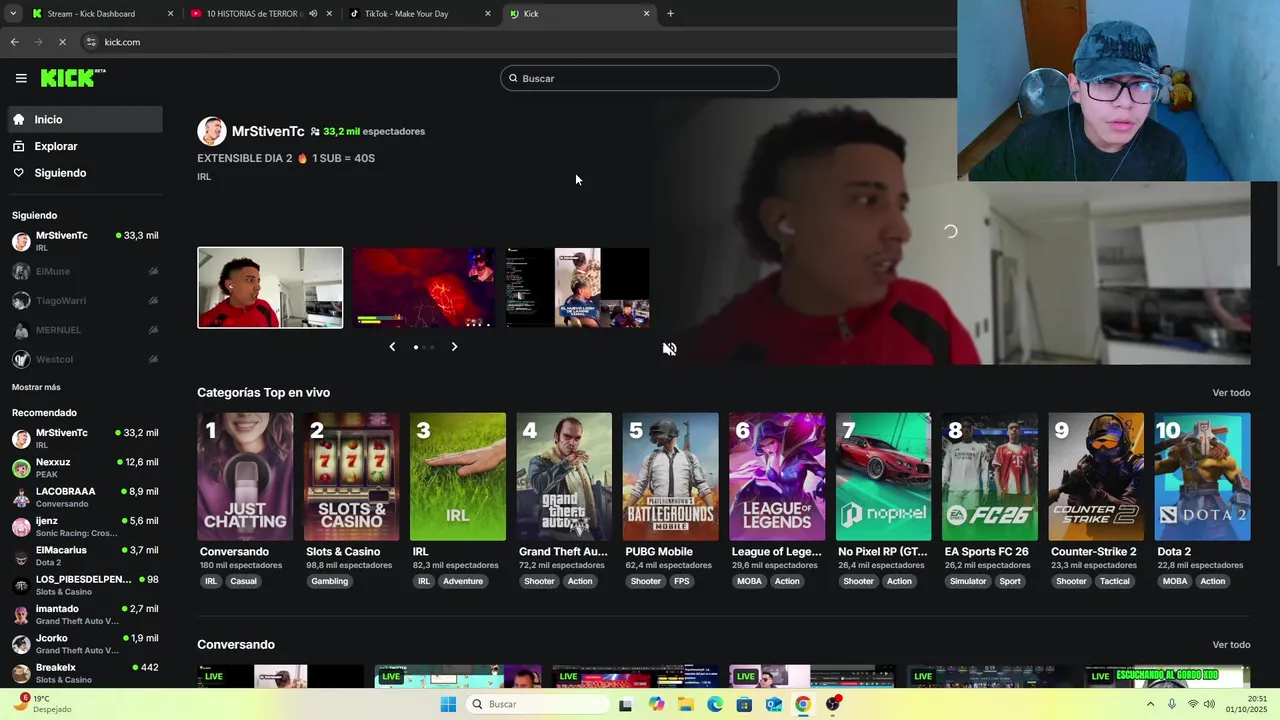
Task: Open MERNUEL in Siguiendo list
Action: [84, 330]
